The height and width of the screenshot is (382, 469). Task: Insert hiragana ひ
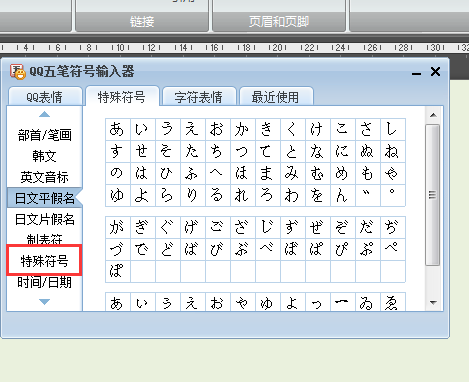pos(168,173)
